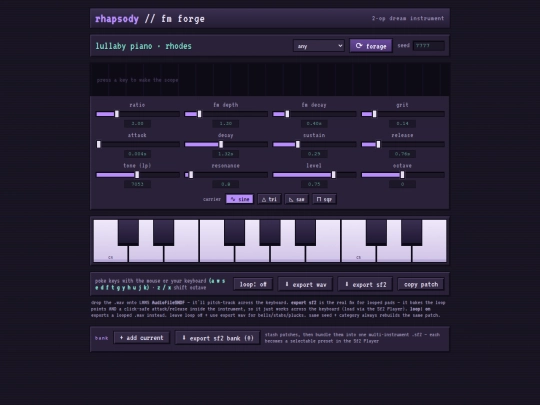Image resolution: width=540 pixels, height=405 pixels.
Task: Click the resonance slider
Action: click(226, 175)
